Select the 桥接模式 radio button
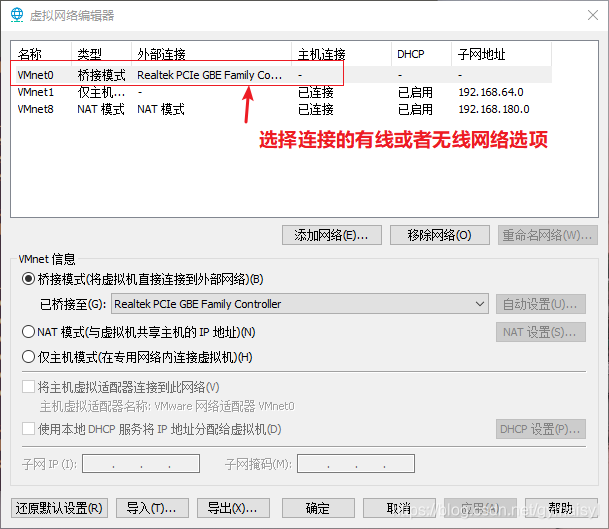The image size is (609, 529). [28, 279]
